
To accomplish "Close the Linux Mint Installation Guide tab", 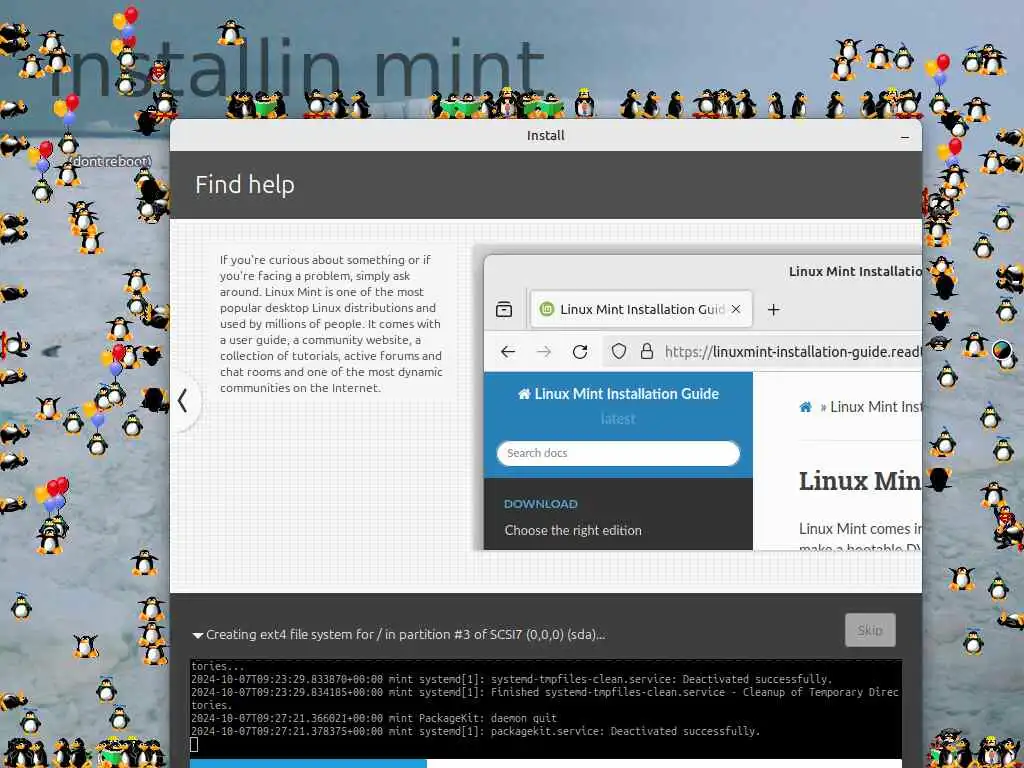I will pyautogui.click(x=736, y=309).
